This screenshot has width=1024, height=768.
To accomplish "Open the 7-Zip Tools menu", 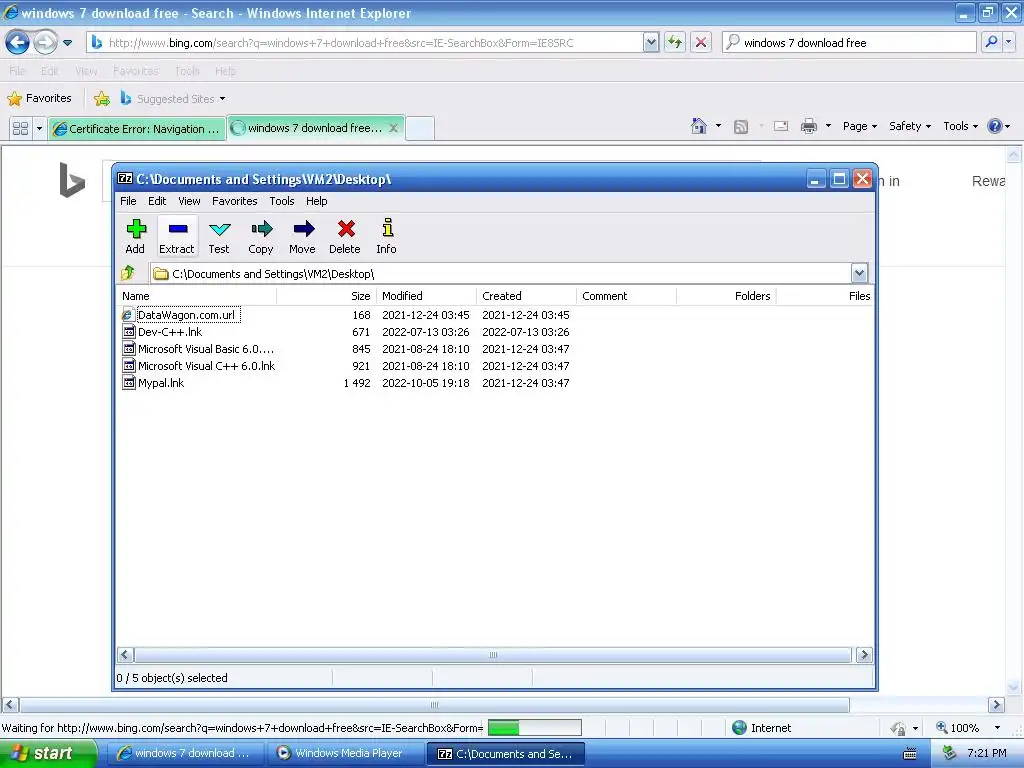I will tap(281, 201).
